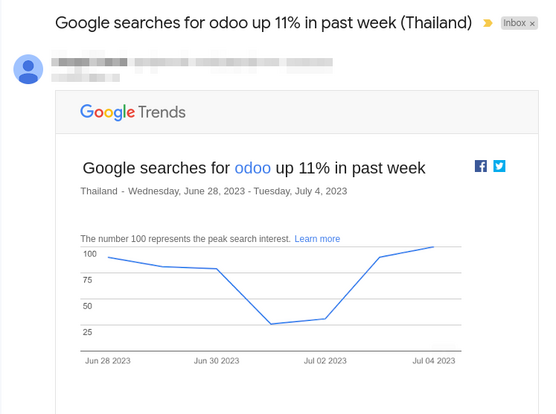Click the lowest dip point on the chart line
Screen dimensions: 556x414
271,324
